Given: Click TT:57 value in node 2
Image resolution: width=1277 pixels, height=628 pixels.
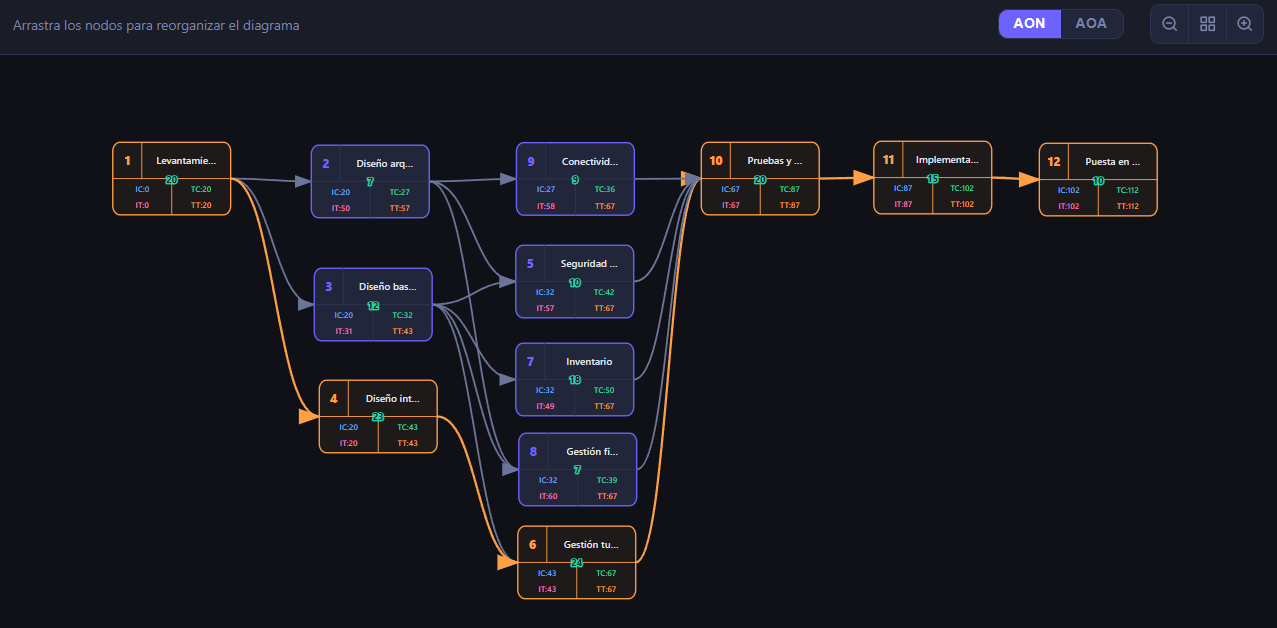Looking at the screenshot, I should tap(400, 209).
